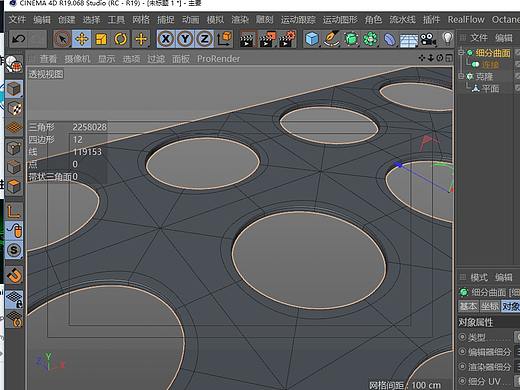520x390 pixels.
Task: Select the Live Selection arrow tool
Action: (62, 39)
